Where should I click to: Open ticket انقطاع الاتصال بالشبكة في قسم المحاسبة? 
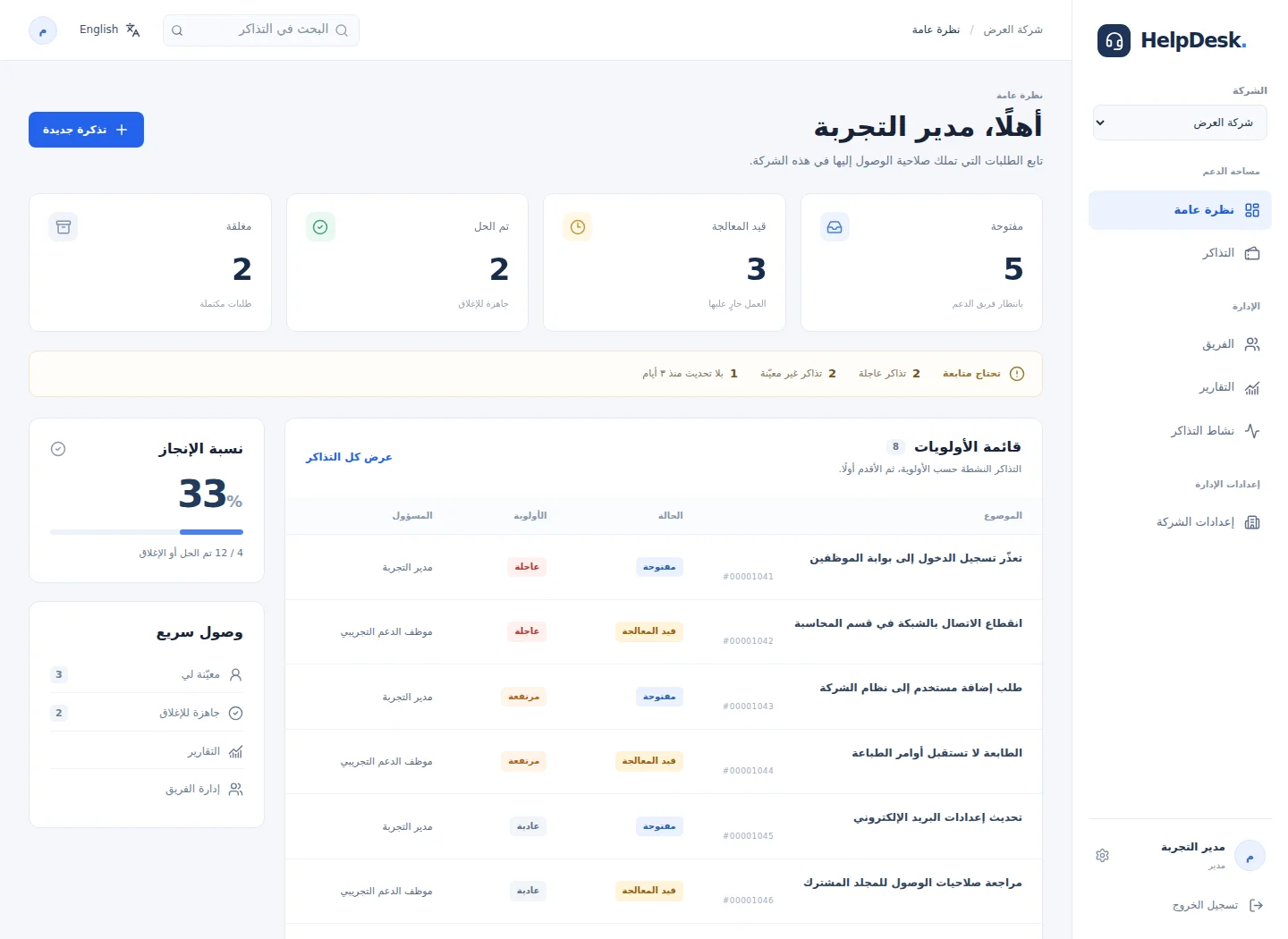coord(908,623)
